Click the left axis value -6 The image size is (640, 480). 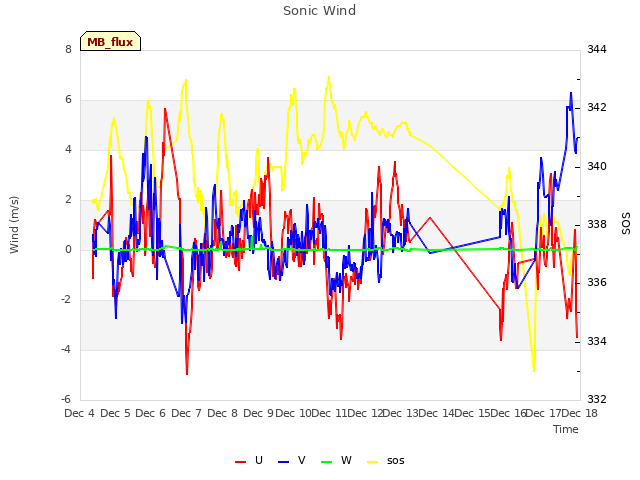[66, 399]
